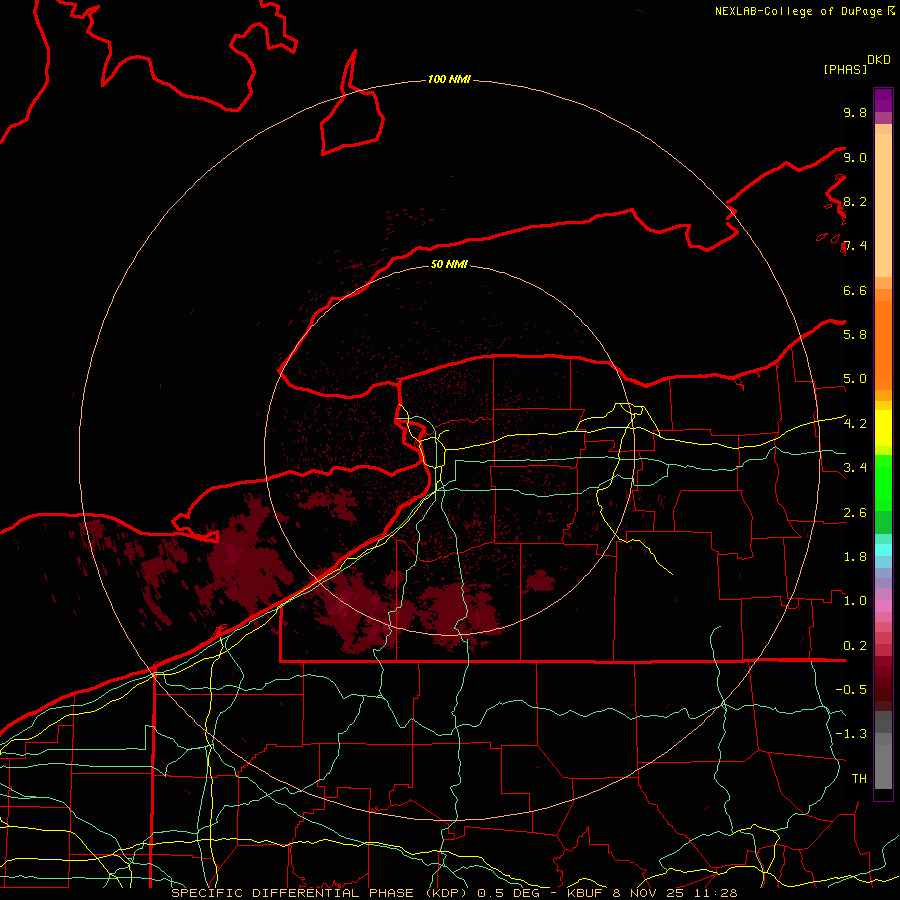This screenshot has height=900, width=900.
Task: Click the NEXLAB-College of DuPage text
Action: pyautogui.click(x=799, y=11)
